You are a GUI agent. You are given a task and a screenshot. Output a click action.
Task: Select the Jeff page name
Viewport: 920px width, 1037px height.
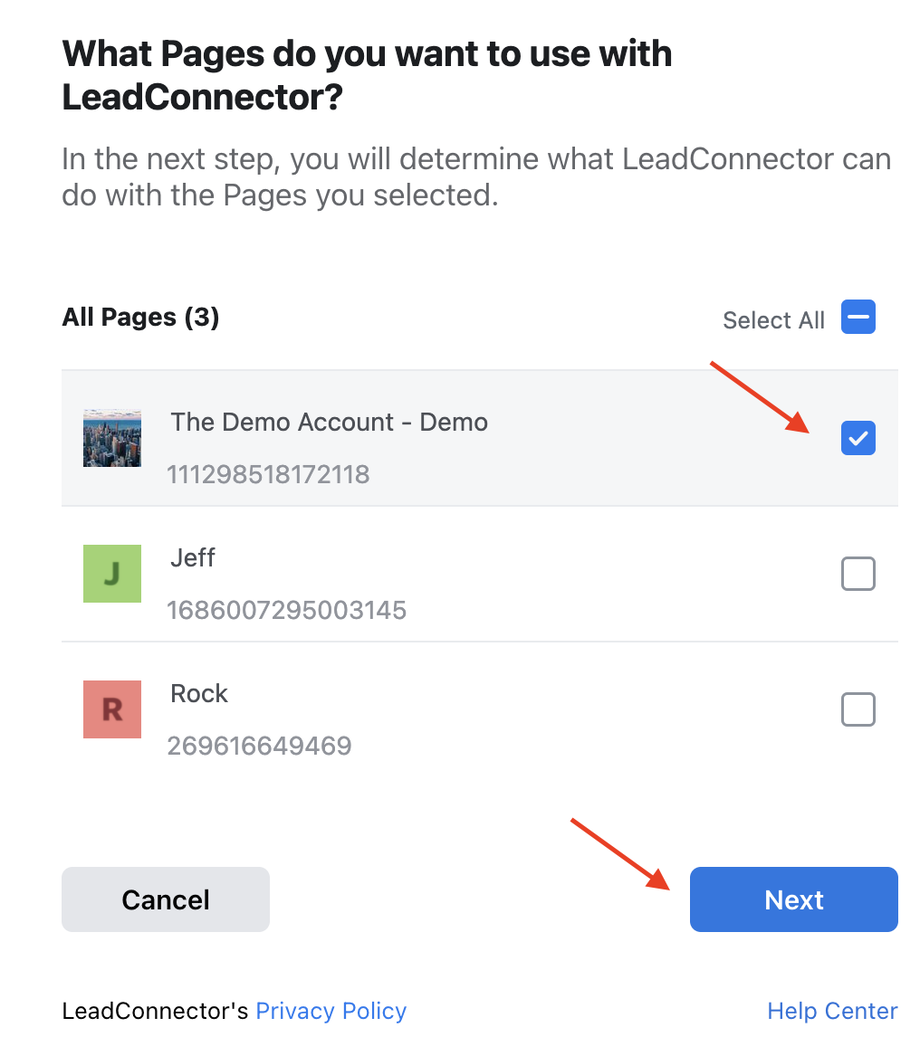tap(193, 558)
